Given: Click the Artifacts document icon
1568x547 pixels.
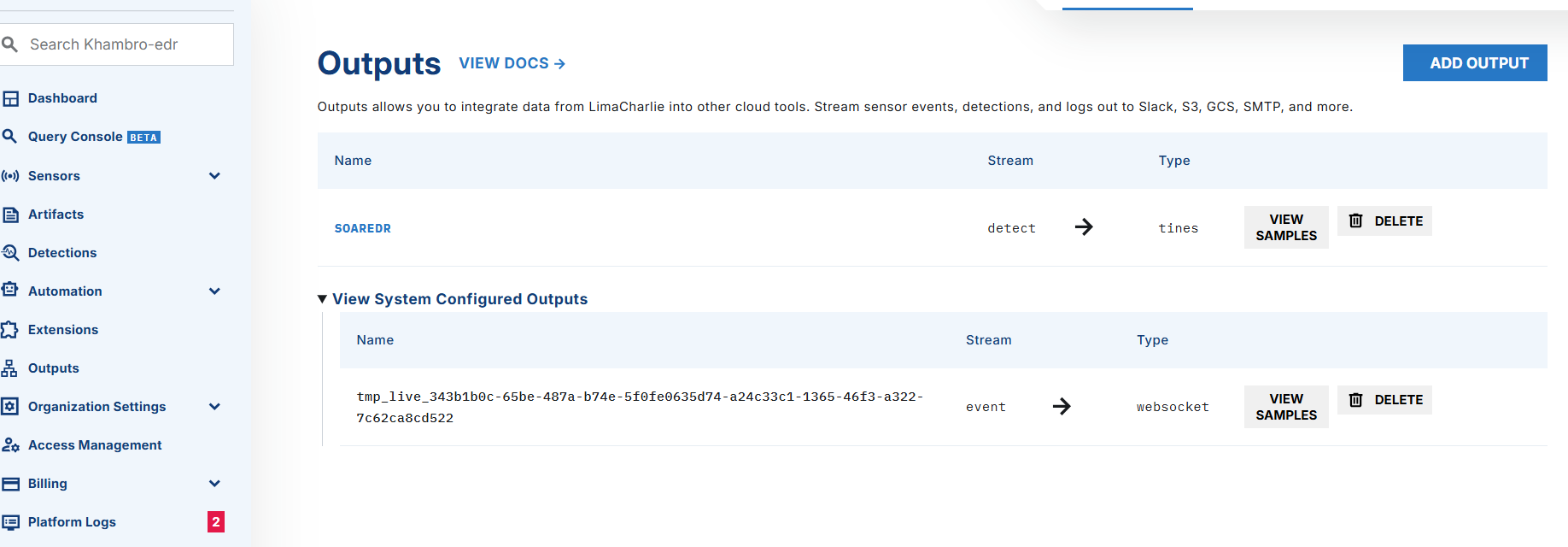Looking at the screenshot, I should tap(10, 215).
